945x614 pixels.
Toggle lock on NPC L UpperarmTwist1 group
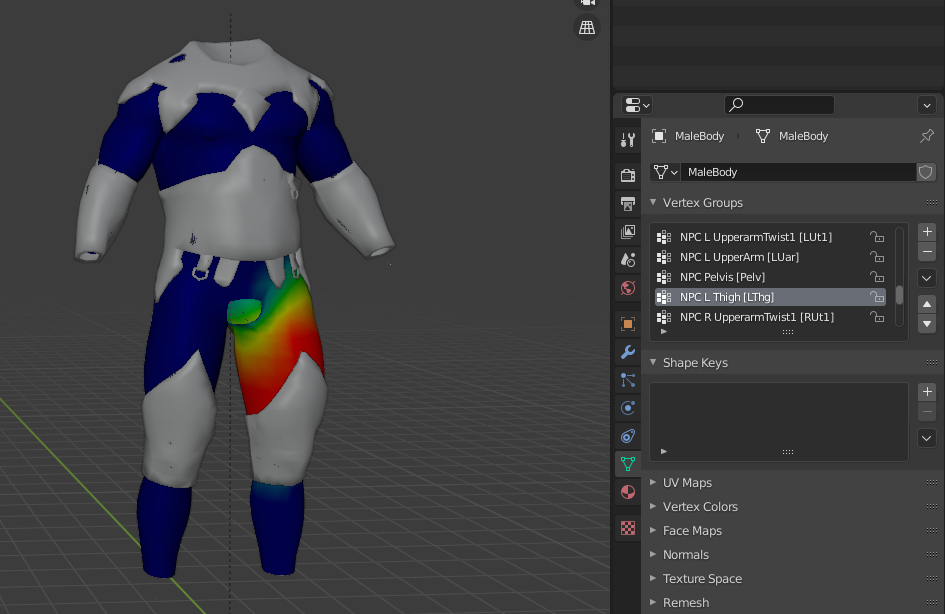(x=877, y=237)
